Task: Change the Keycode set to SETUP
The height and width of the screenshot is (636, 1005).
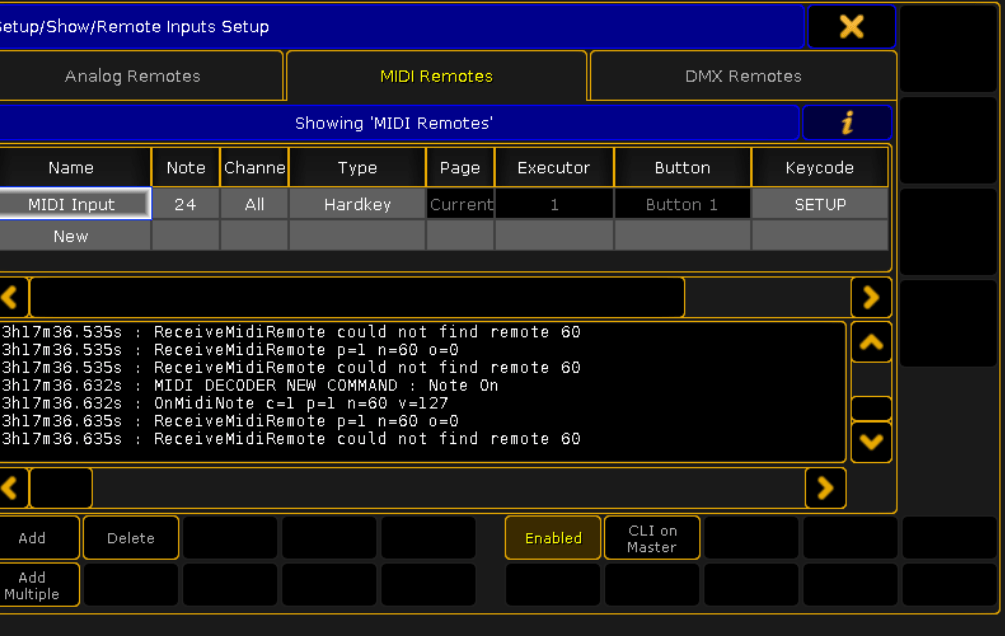Action: [x=819, y=204]
